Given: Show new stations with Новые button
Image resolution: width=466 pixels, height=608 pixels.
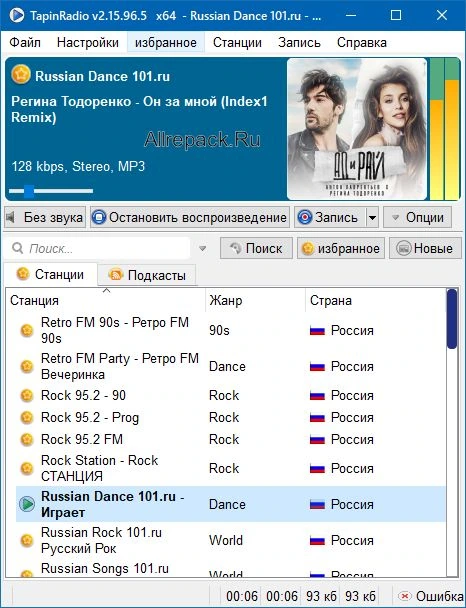Looking at the screenshot, I should [x=425, y=248].
